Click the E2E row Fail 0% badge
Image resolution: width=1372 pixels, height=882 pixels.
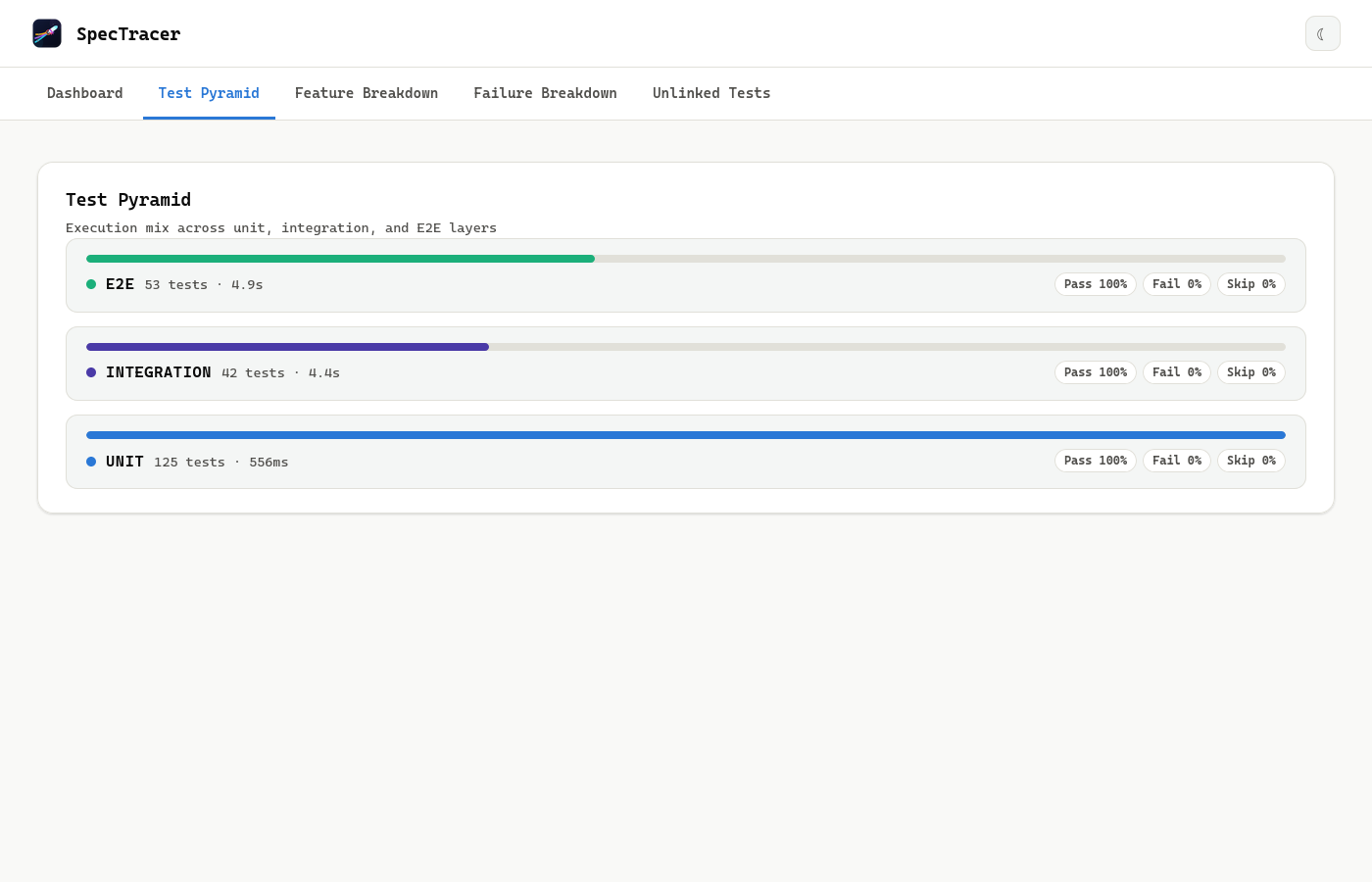1177,284
